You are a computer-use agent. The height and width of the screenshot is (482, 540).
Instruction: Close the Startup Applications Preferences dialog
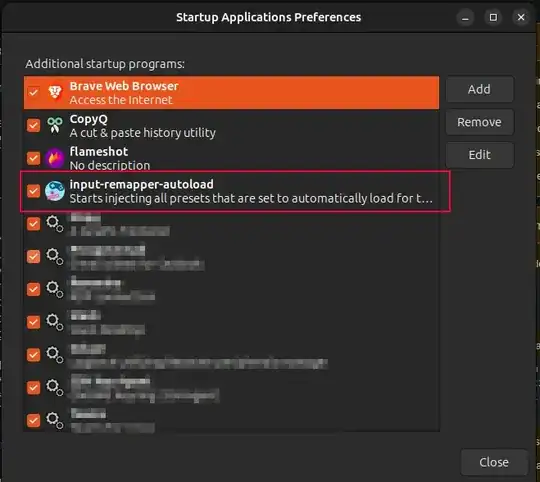494,462
